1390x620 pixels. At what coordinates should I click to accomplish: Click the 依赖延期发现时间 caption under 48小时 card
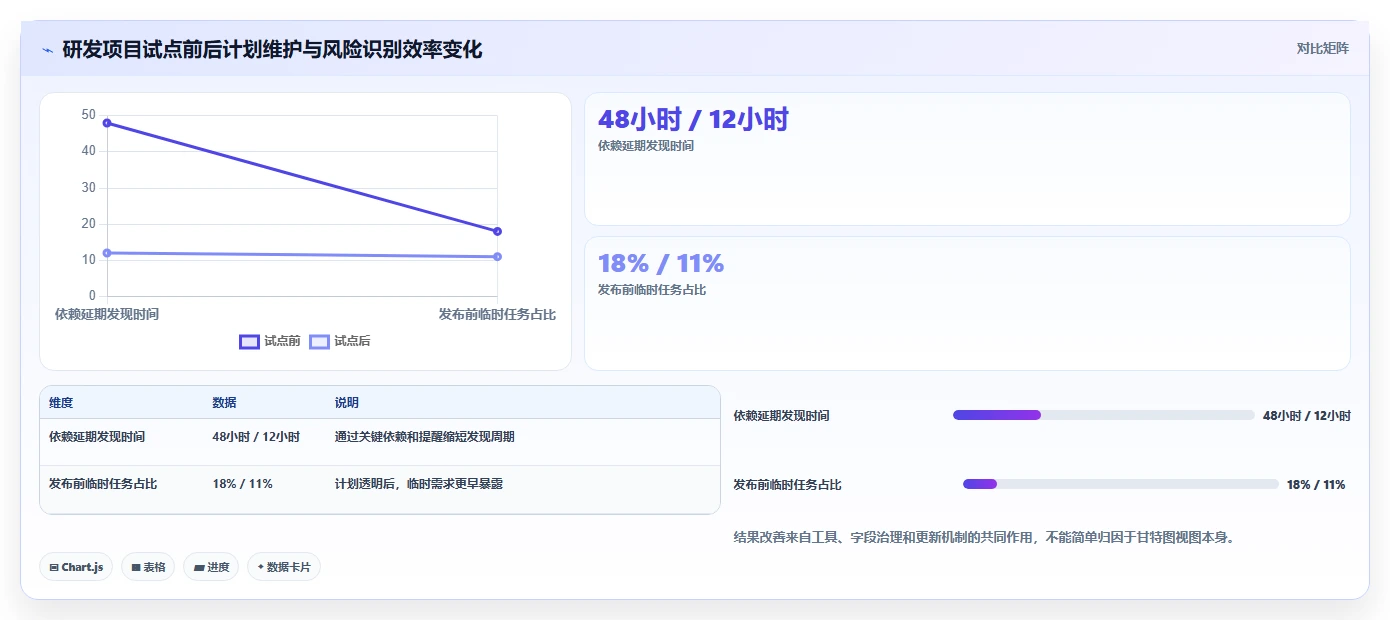(646, 146)
